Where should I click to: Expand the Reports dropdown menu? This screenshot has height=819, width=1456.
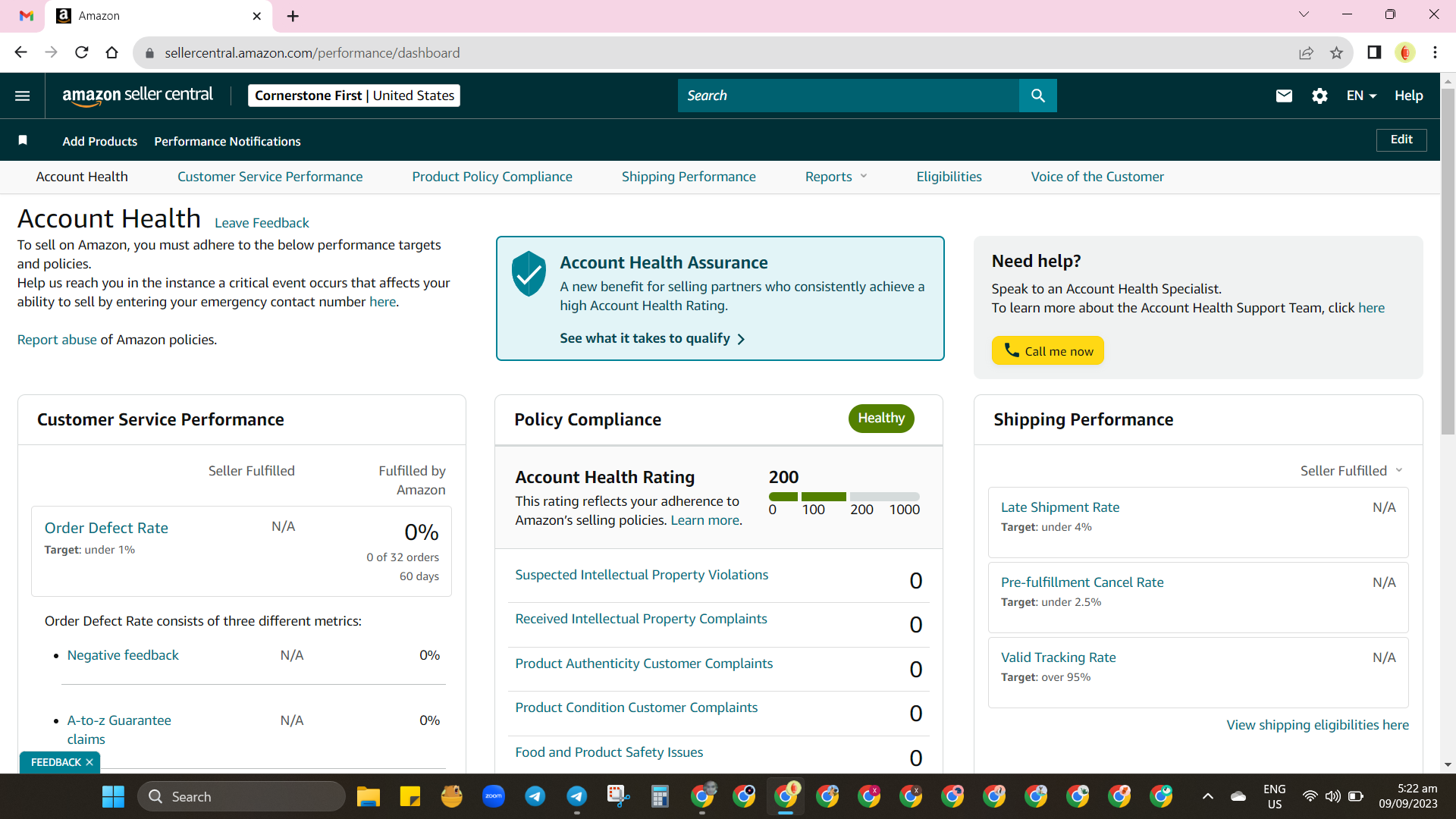pos(836,177)
